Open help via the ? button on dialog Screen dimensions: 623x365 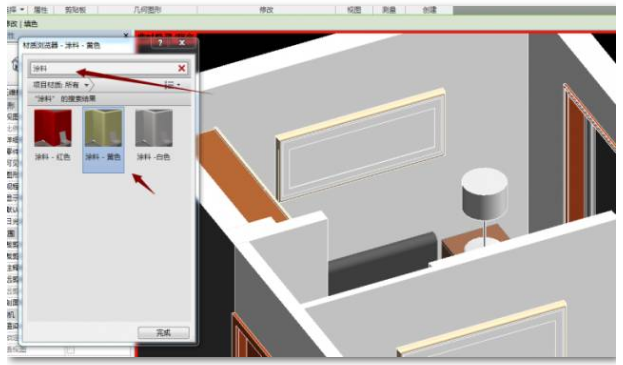[x=160, y=42]
